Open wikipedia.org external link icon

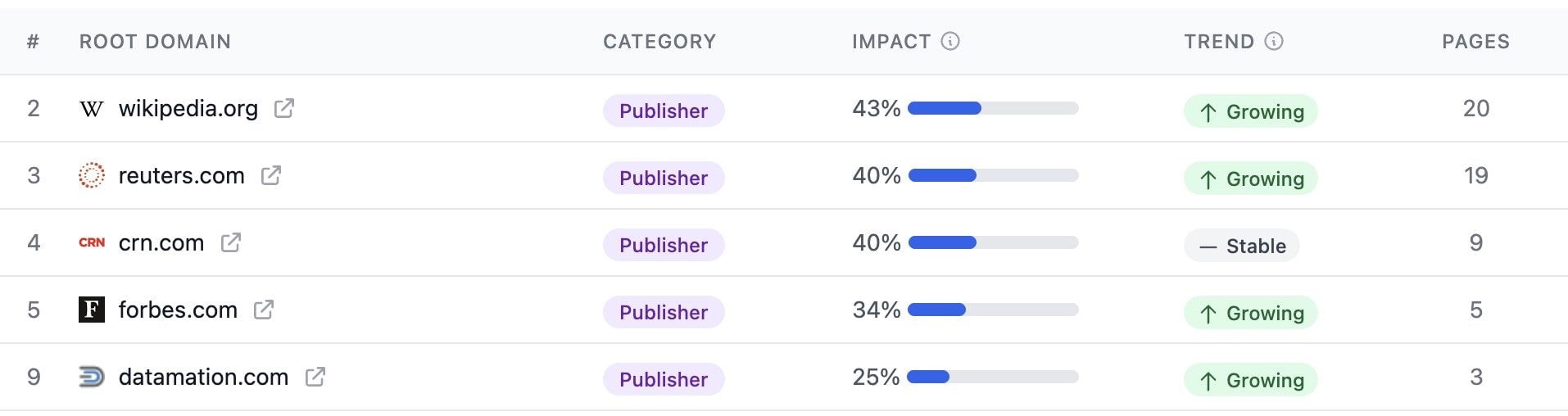284,108
